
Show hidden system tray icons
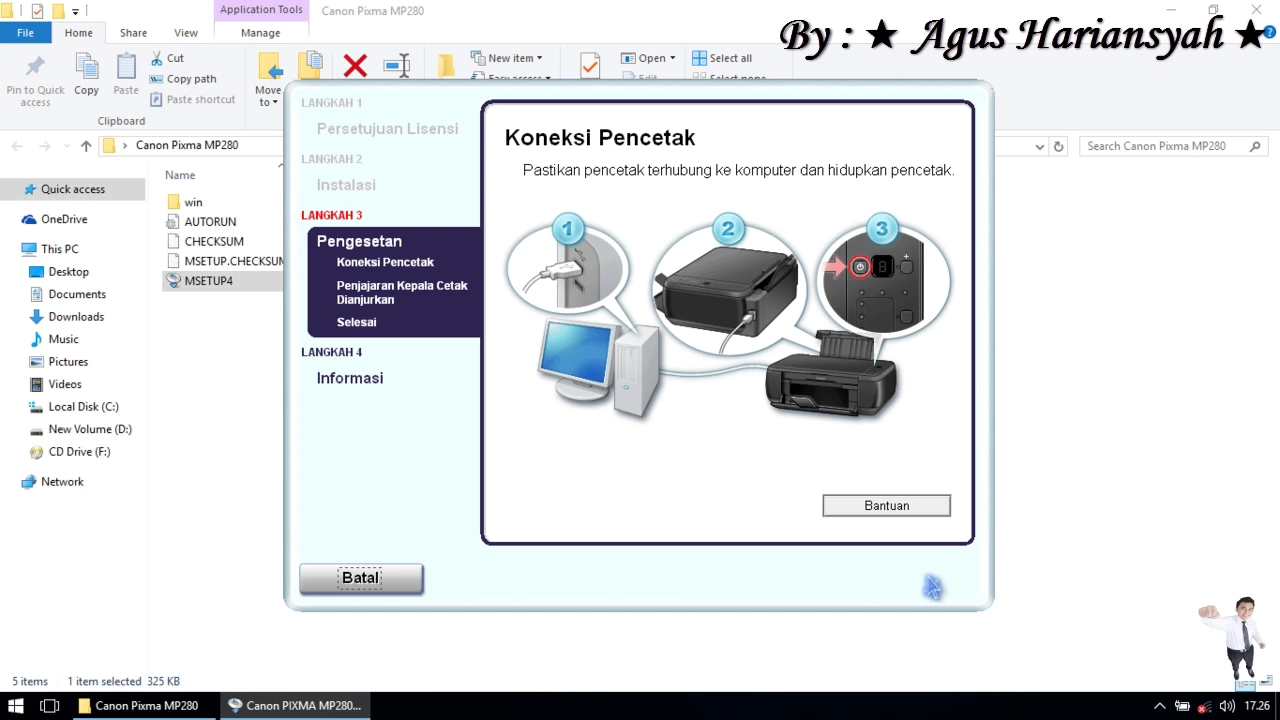1160,706
